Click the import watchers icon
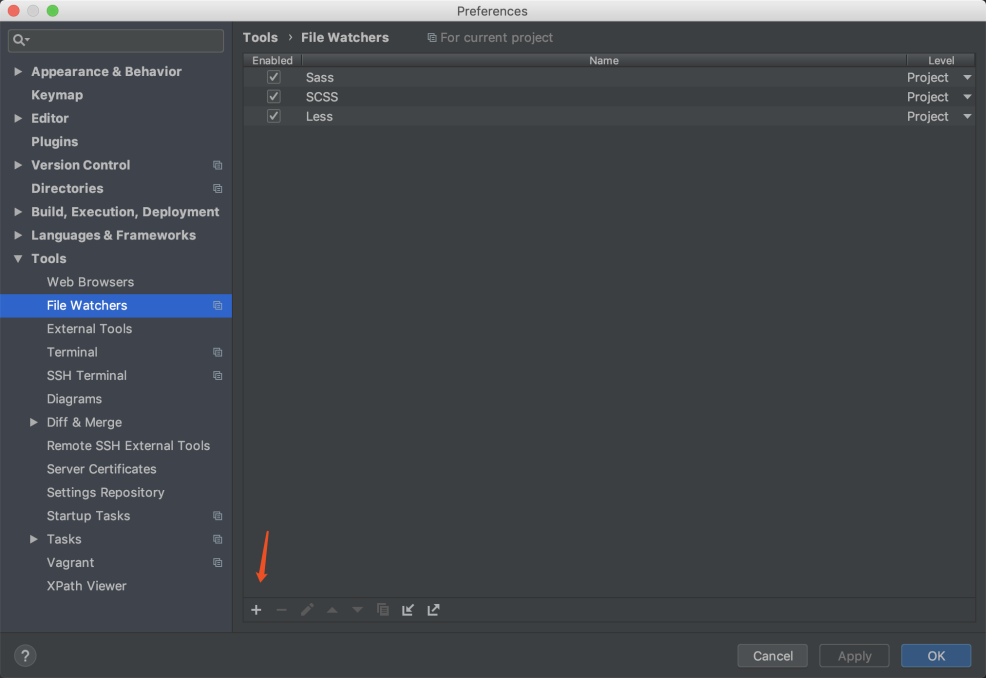986x678 pixels. [x=408, y=610]
